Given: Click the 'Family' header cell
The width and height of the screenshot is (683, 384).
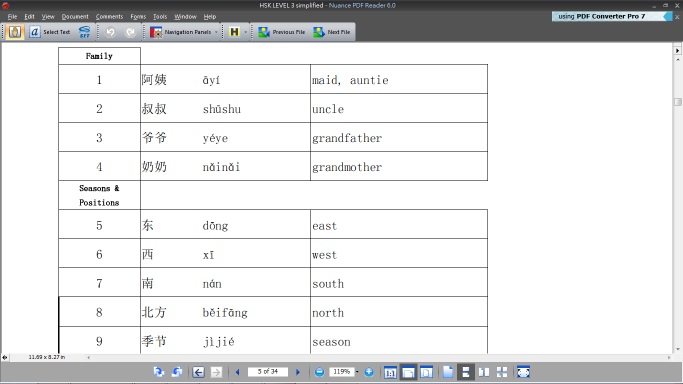Looking at the screenshot, I should point(99,56).
